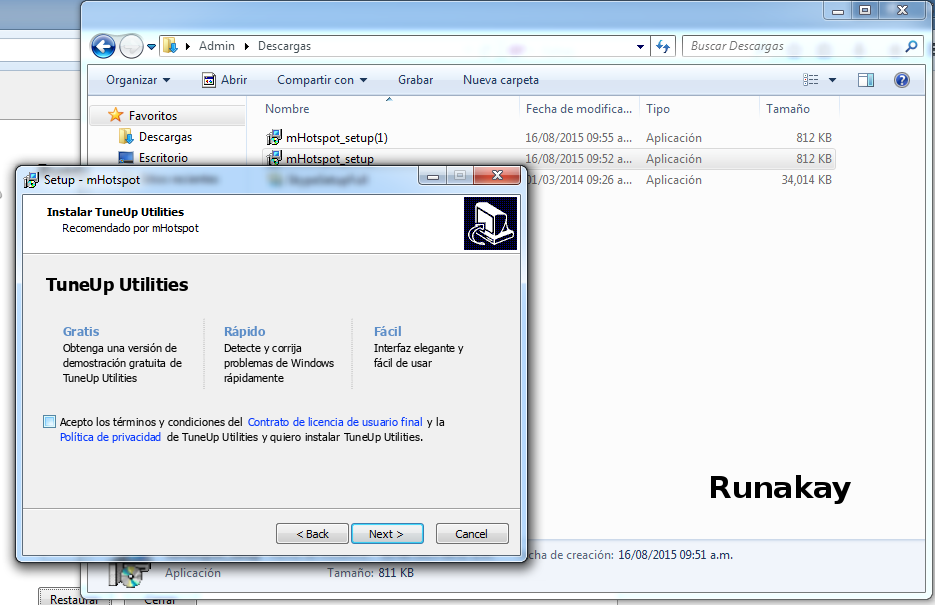
Task: Sort files by Fecha de modificación column
Action: tap(579, 109)
